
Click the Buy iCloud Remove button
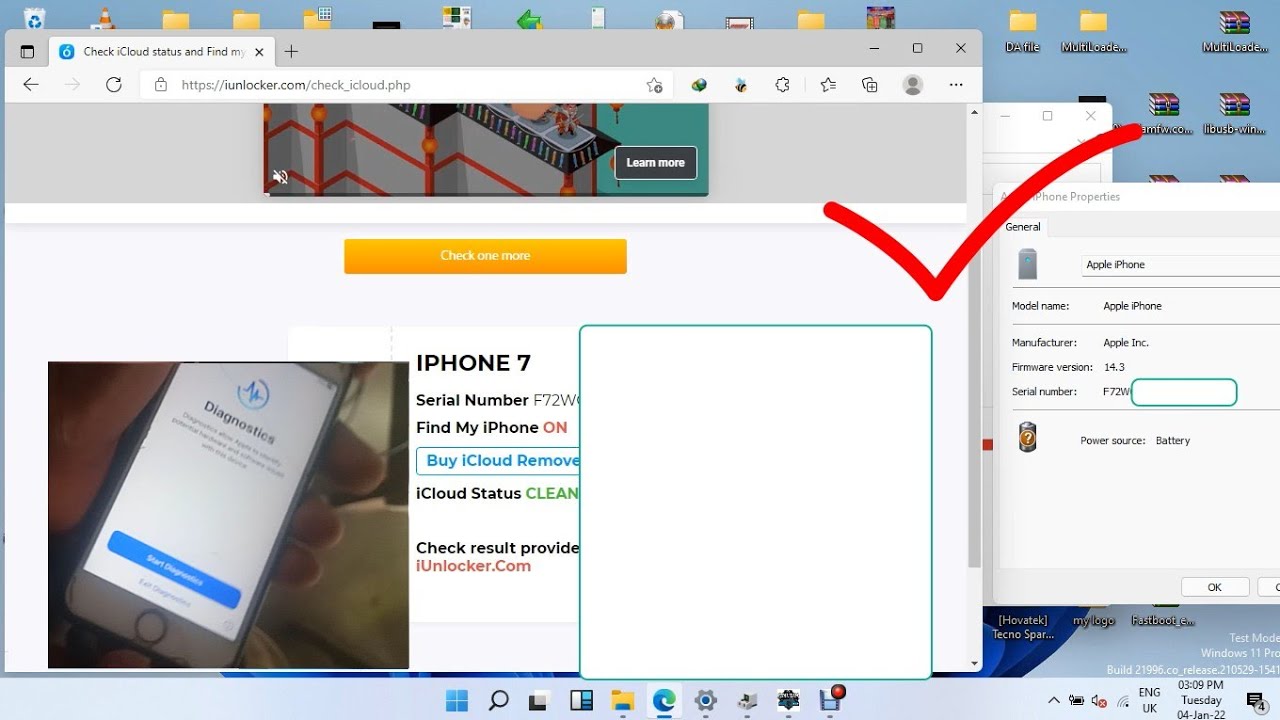(x=498, y=461)
